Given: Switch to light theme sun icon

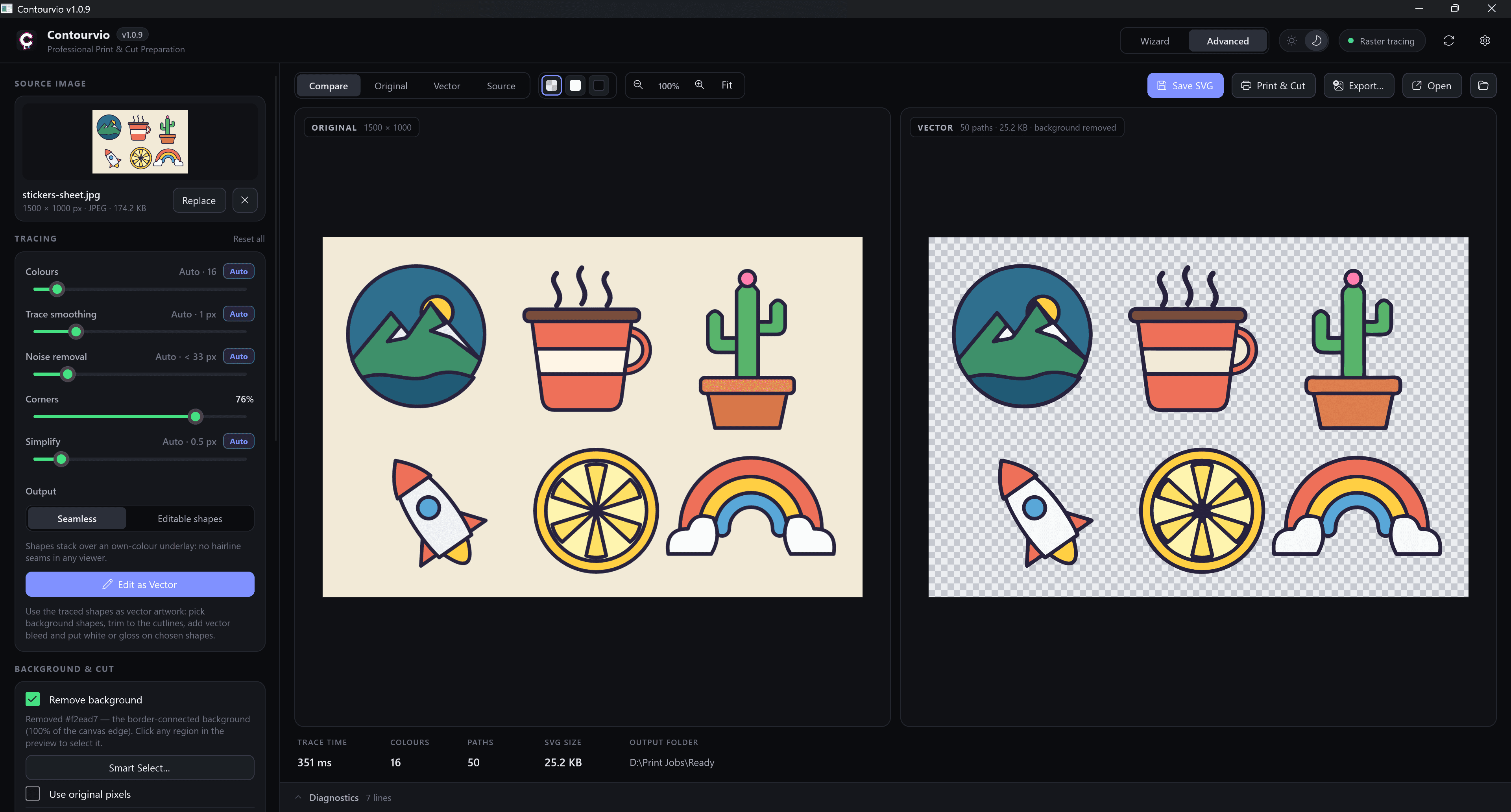Looking at the screenshot, I should click(x=1291, y=41).
